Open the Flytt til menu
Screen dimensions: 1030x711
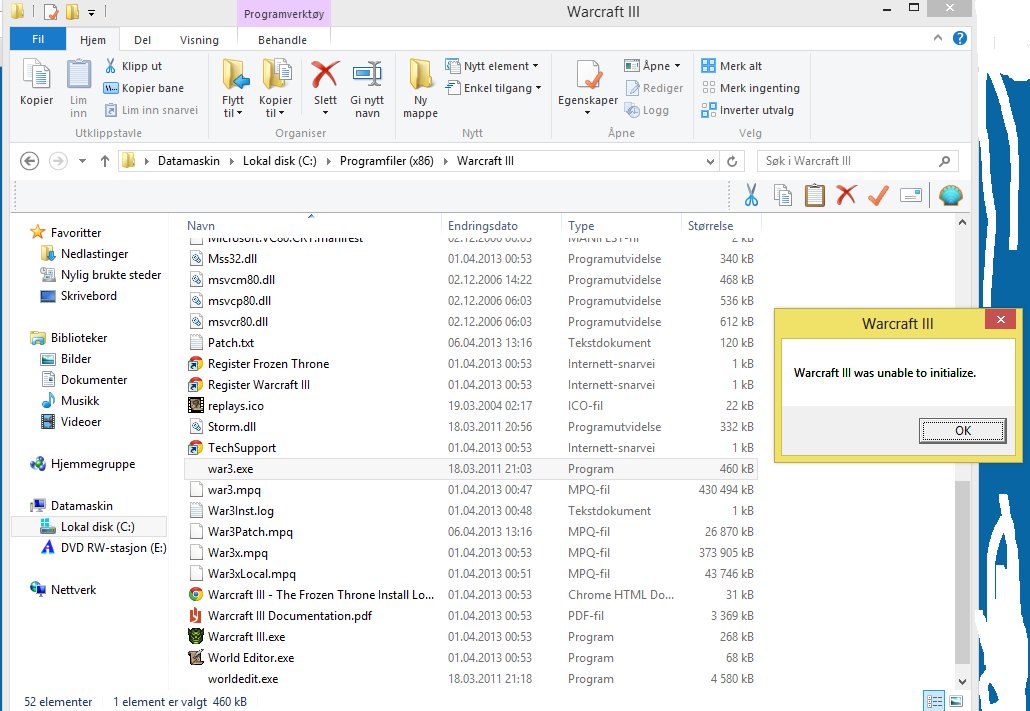coord(233,88)
